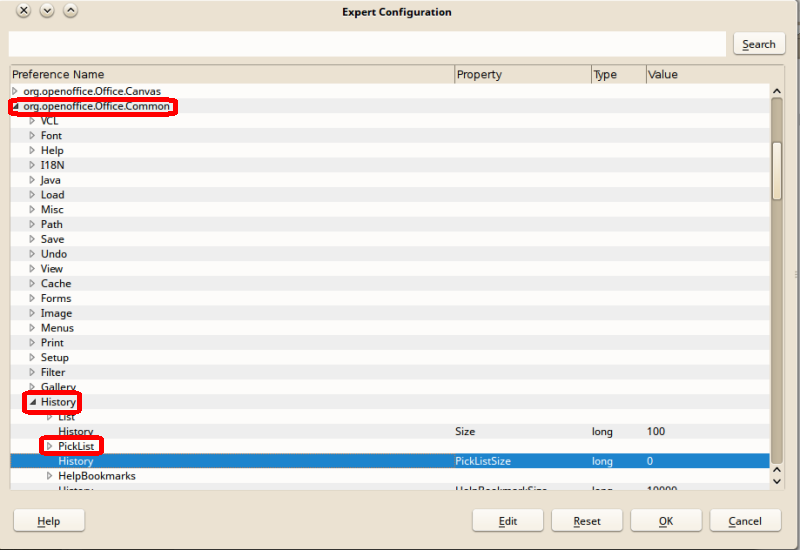Expand the Font tree node
The width and height of the screenshot is (800, 550).
(x=32, y=136)
